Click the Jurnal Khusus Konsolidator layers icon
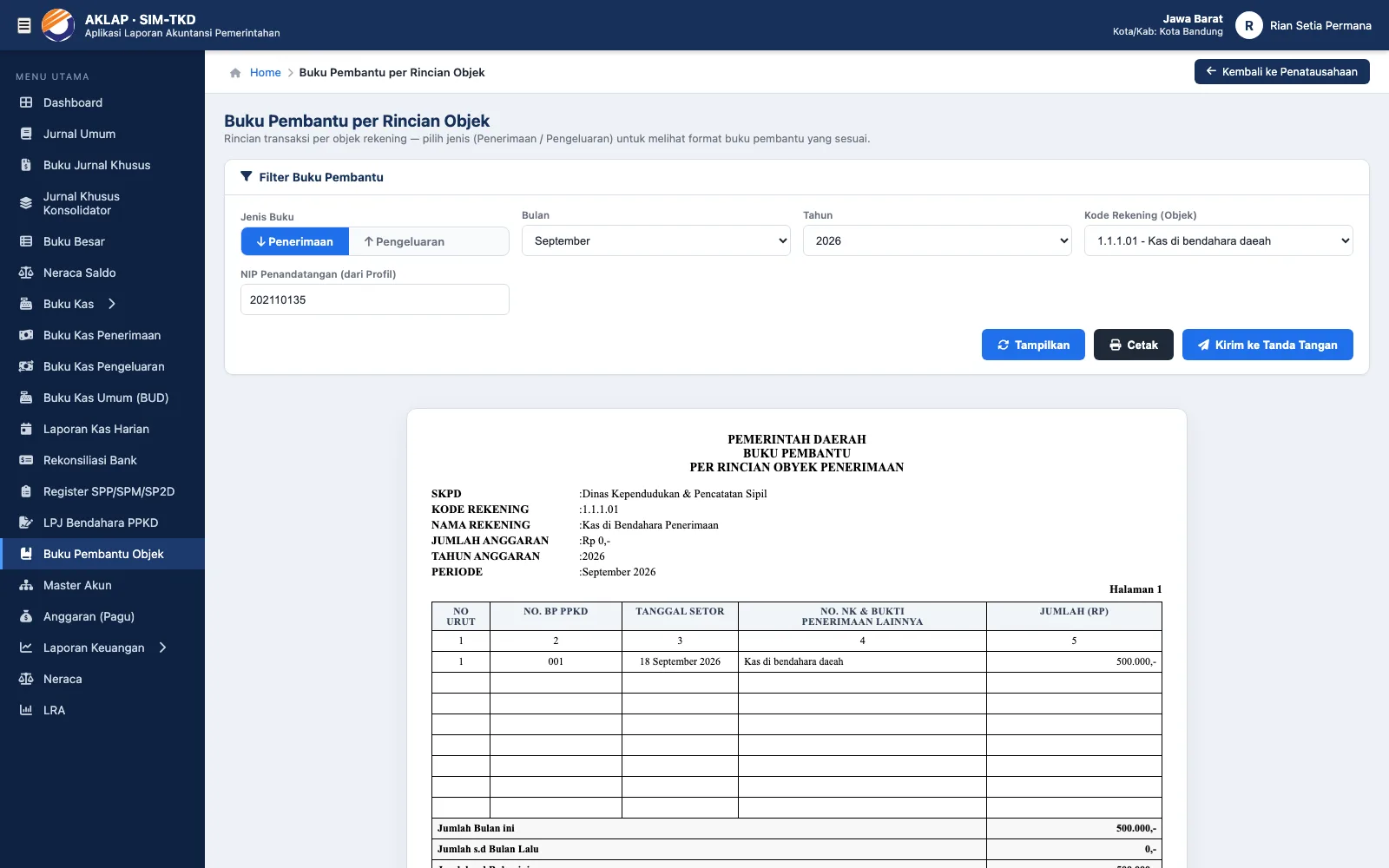1389x868 pixels. coord(26,203)
